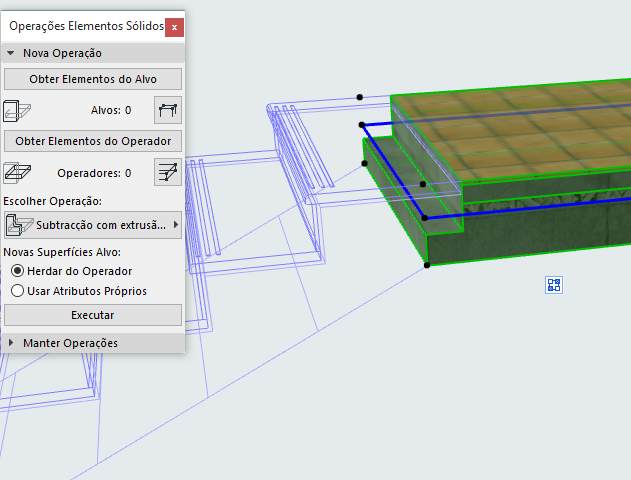This screenshot has width=631, height=480.
Task: Click the Alvos: 0 counter label
Action: [110, 111]
